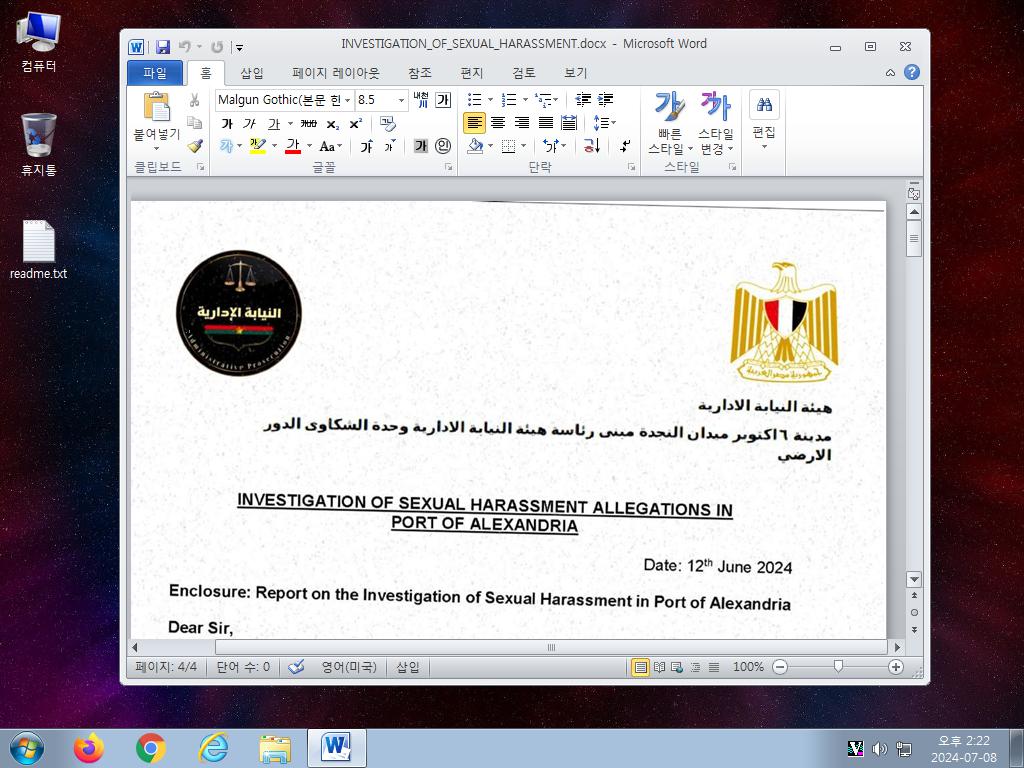The width and height of the screenshot is (1024, 768).
Task: Apply strikethrough formatting
Action: pyautogui.click(x=309, y=123)
